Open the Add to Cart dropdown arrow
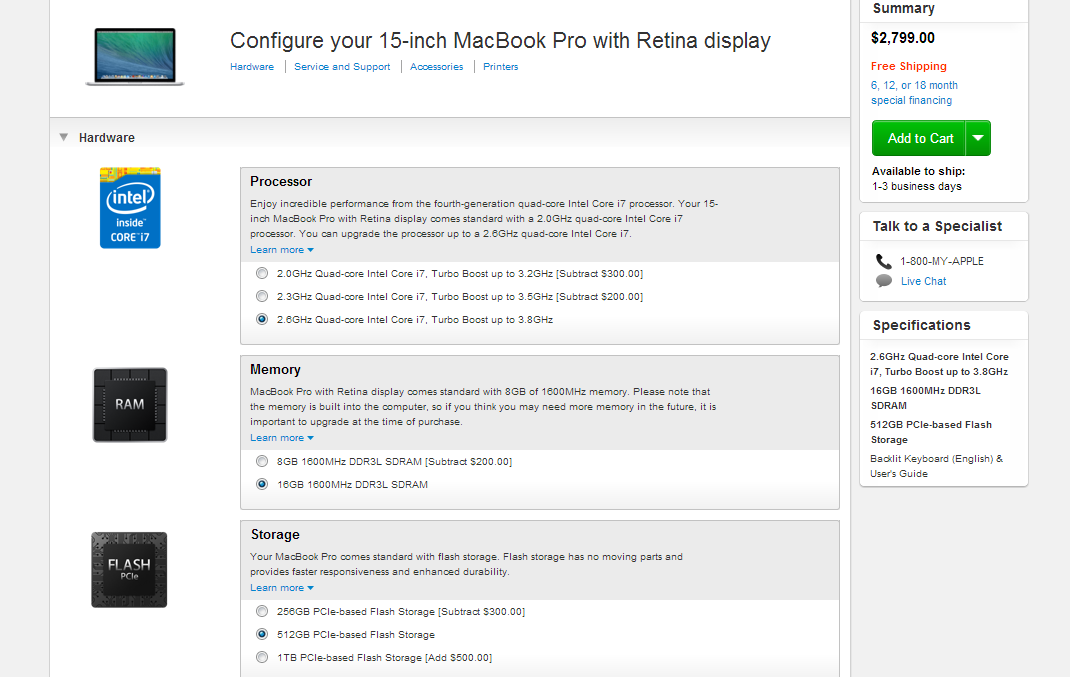1070x677 pixels. pyautogui.click(x=978, y=139)
